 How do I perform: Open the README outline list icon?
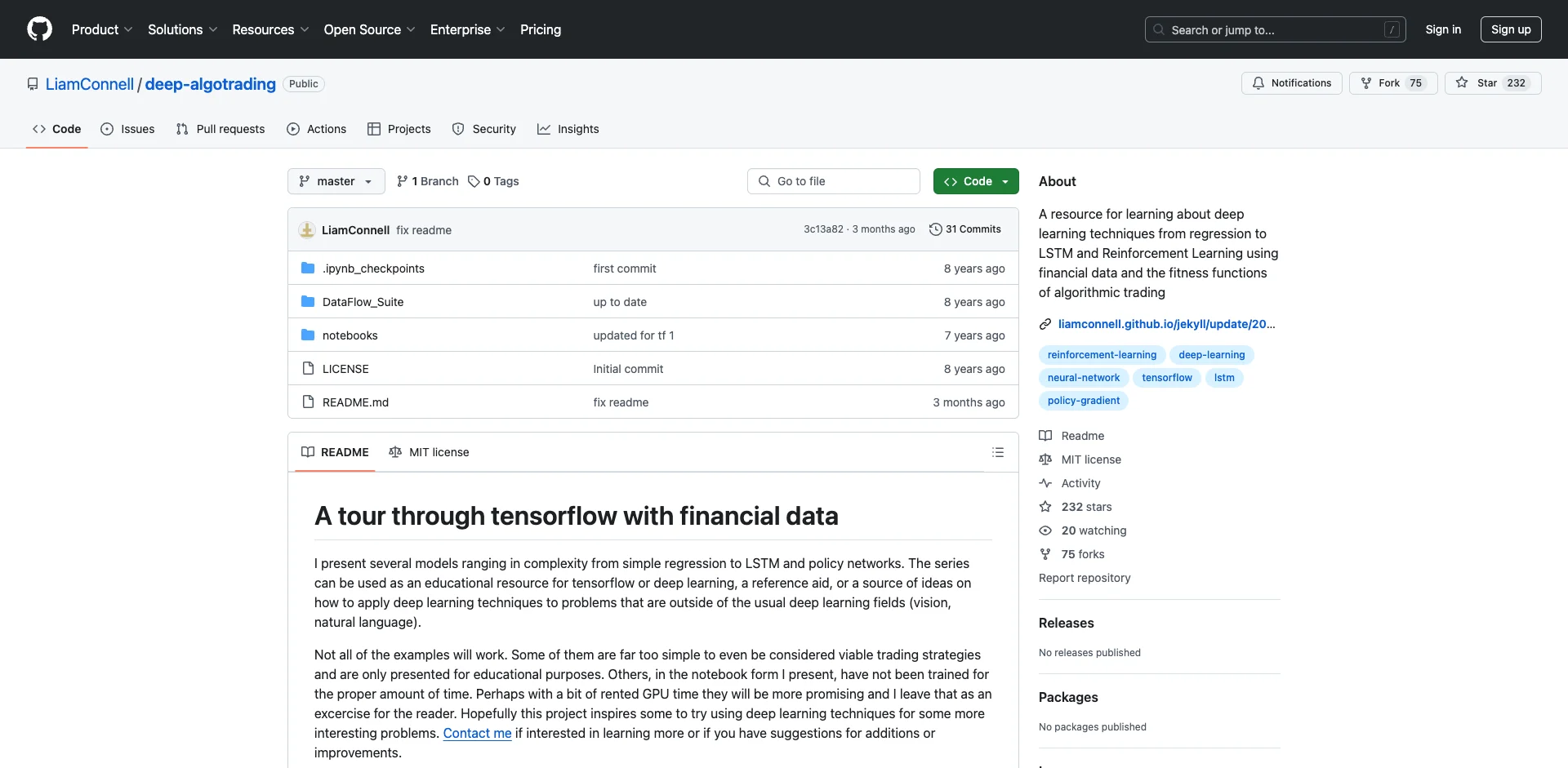click(x=998, y=452)
